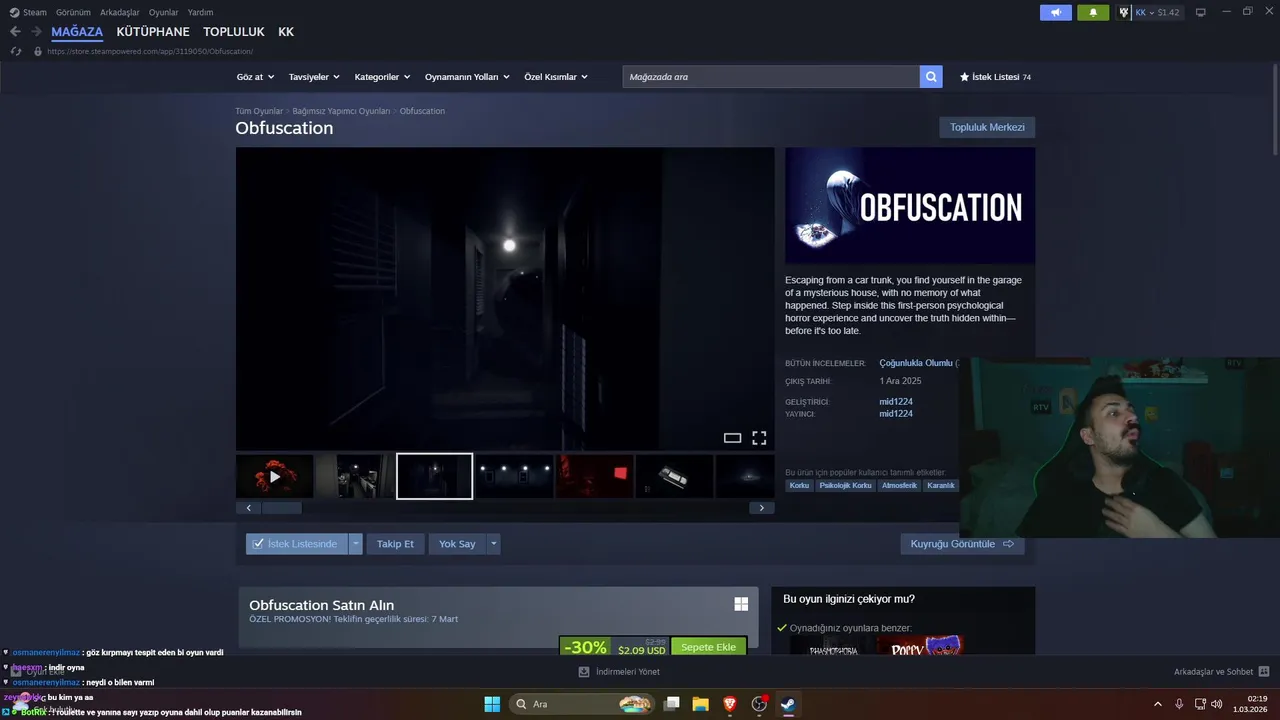The image size is (1280, 720).
Task: Click the Takip Et button
Action: coord(395,544)
